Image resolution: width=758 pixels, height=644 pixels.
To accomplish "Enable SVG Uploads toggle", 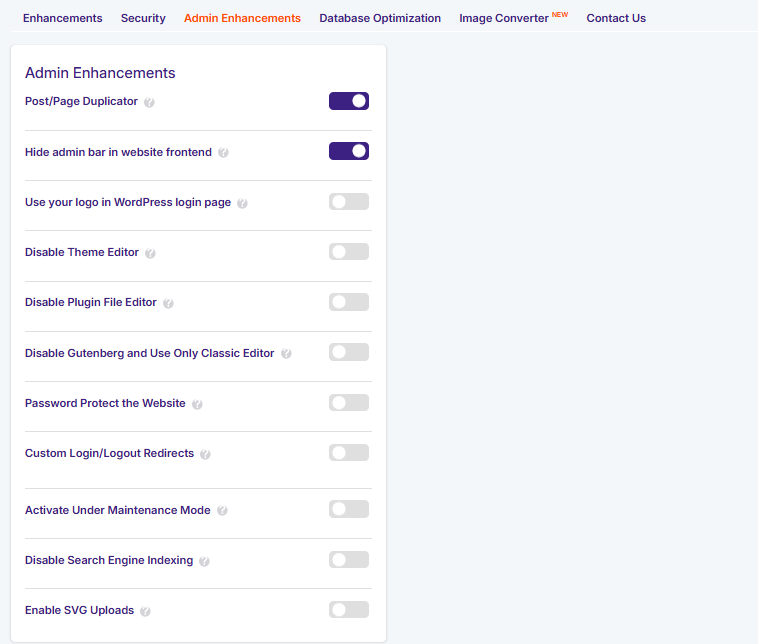I will click(349, 610).
